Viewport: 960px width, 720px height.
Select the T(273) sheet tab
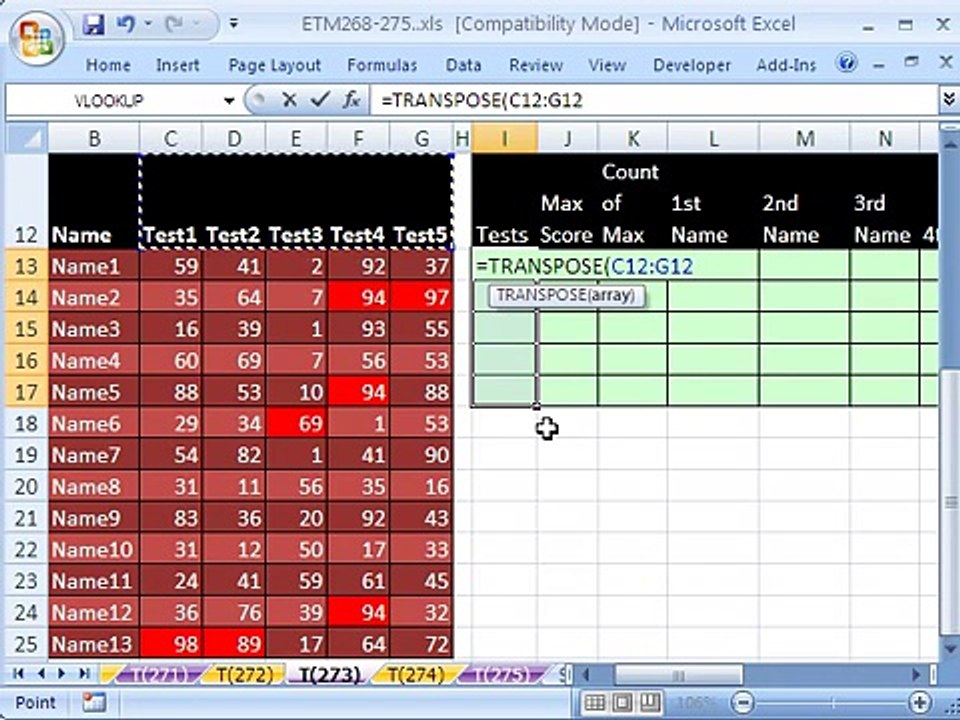329,675
